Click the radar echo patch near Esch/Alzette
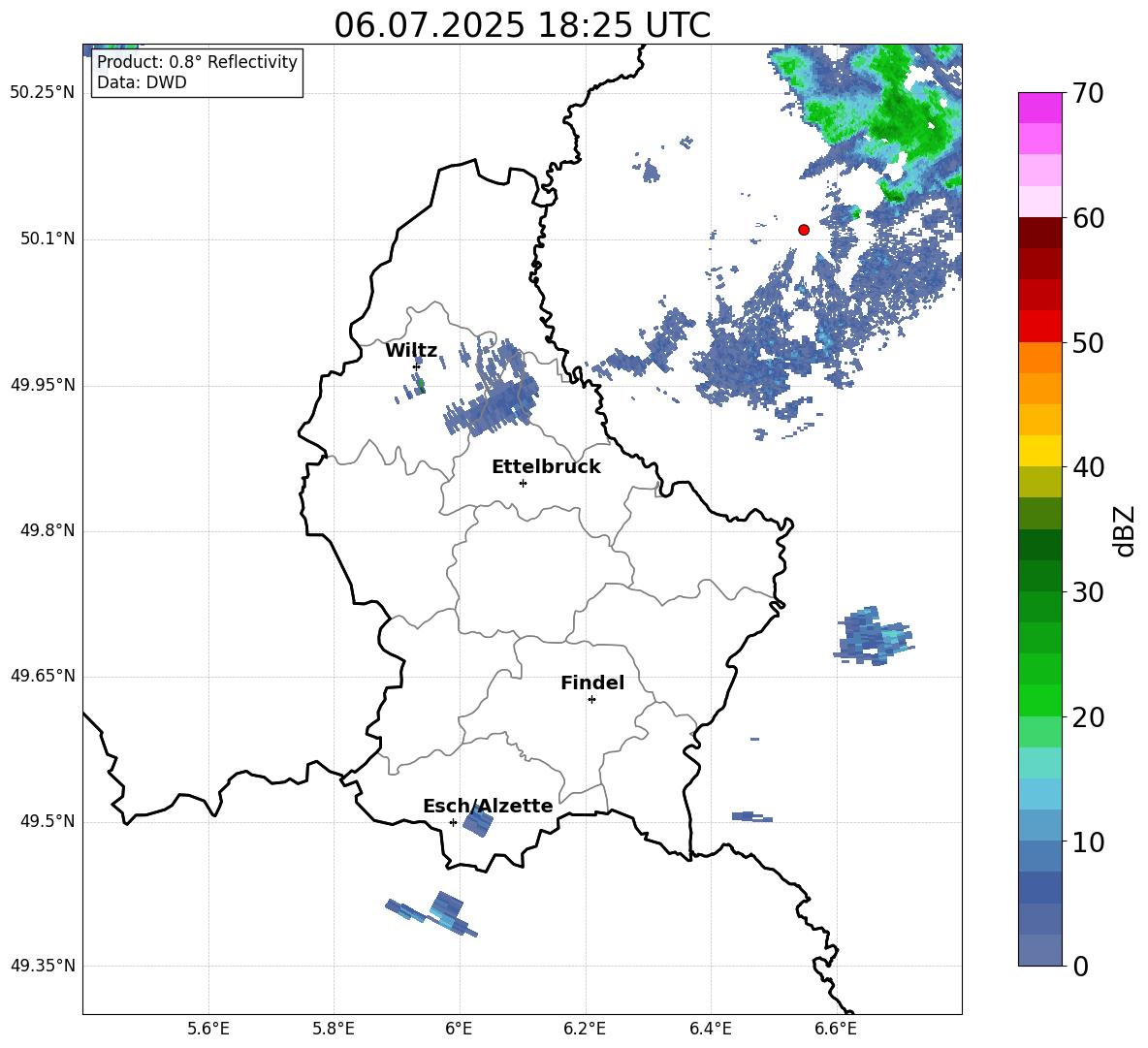Image resolution: width=1148 pixels, height=1048 pixels. pyautogui.click(x=479, y=820)
